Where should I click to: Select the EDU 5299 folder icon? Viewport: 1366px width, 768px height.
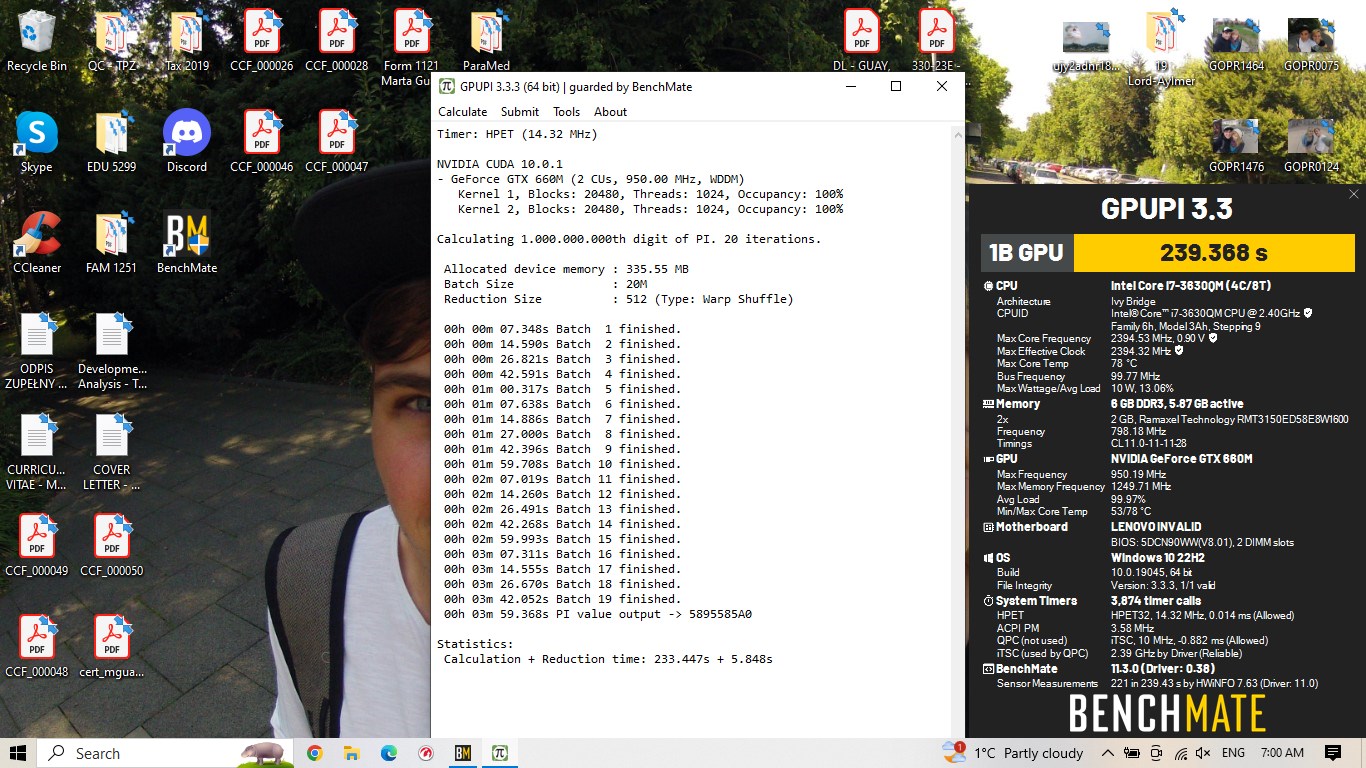pyautogui.click(x=112, y=141)
